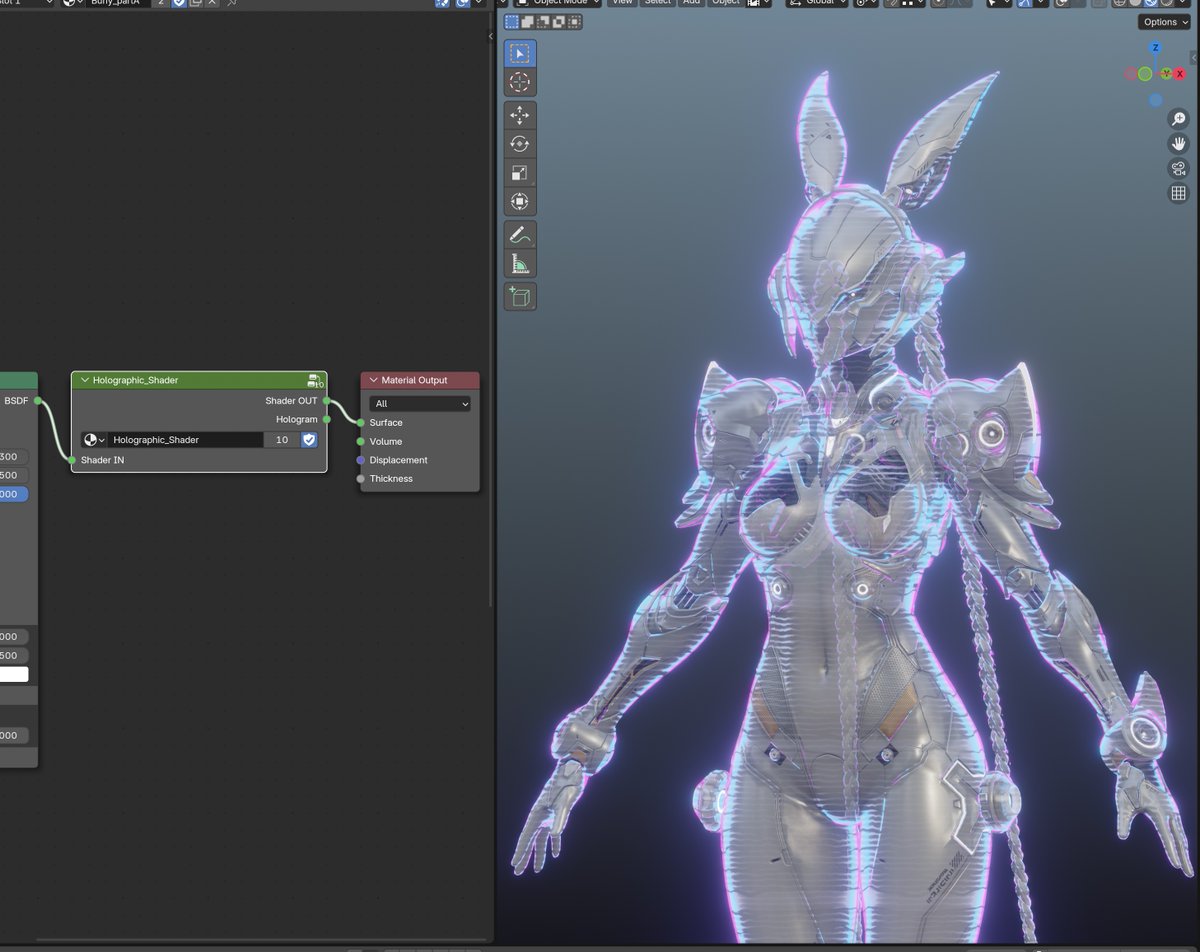Click the fake user shield in node editor header
The image size is (1200, 952).
point(179,3)
